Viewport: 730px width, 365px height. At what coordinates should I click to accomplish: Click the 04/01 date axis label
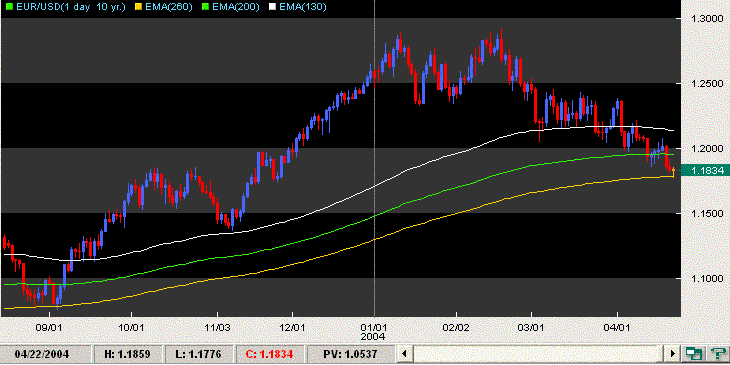[617, 327]
